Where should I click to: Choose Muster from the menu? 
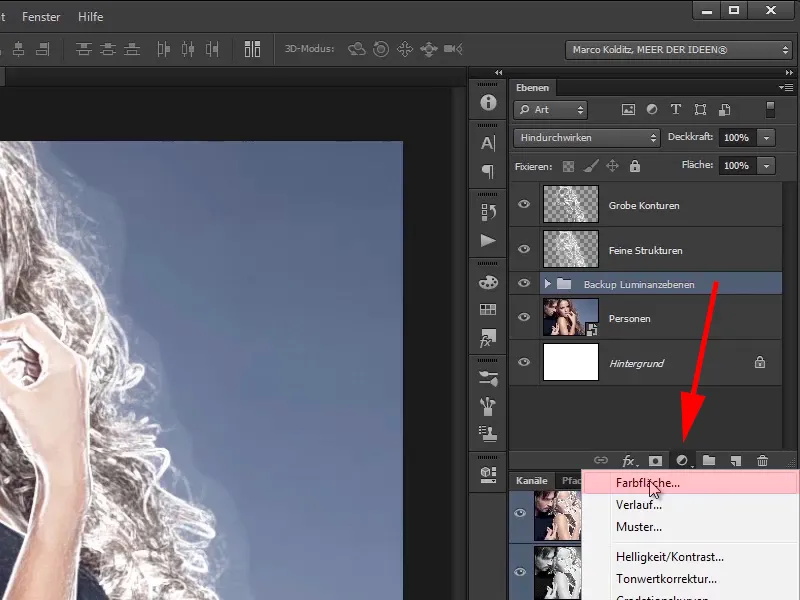click(690, 527)
